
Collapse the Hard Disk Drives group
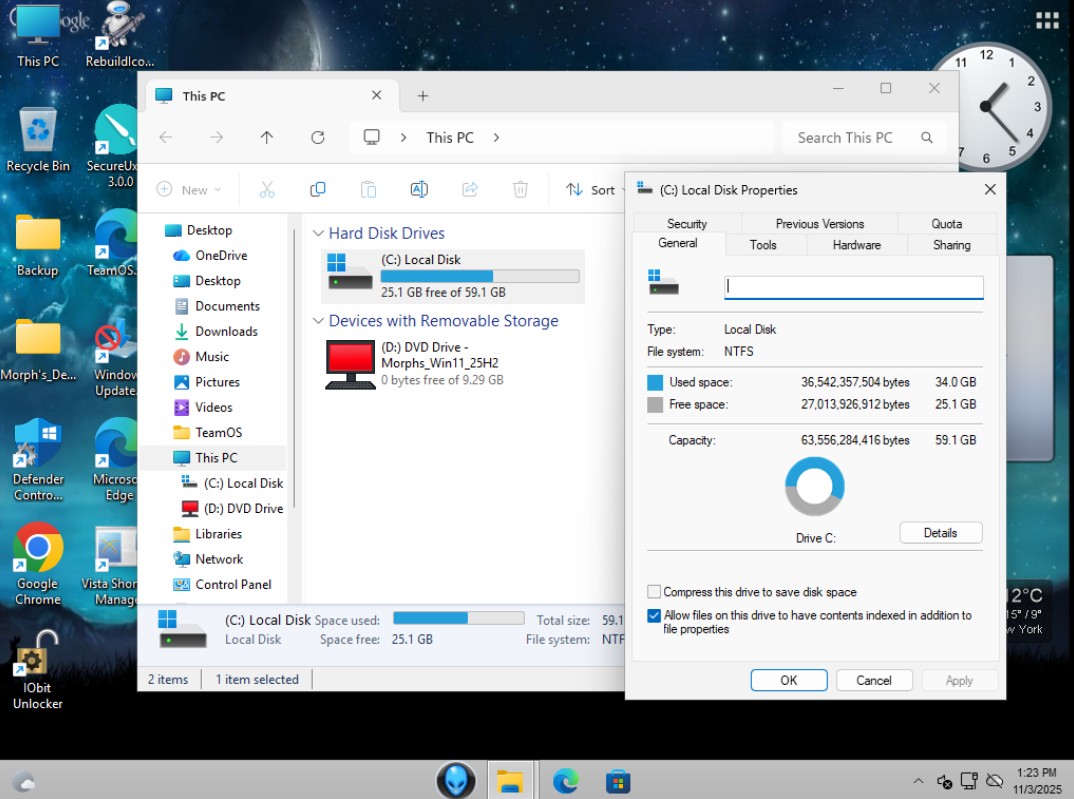[x=318, y=233]
